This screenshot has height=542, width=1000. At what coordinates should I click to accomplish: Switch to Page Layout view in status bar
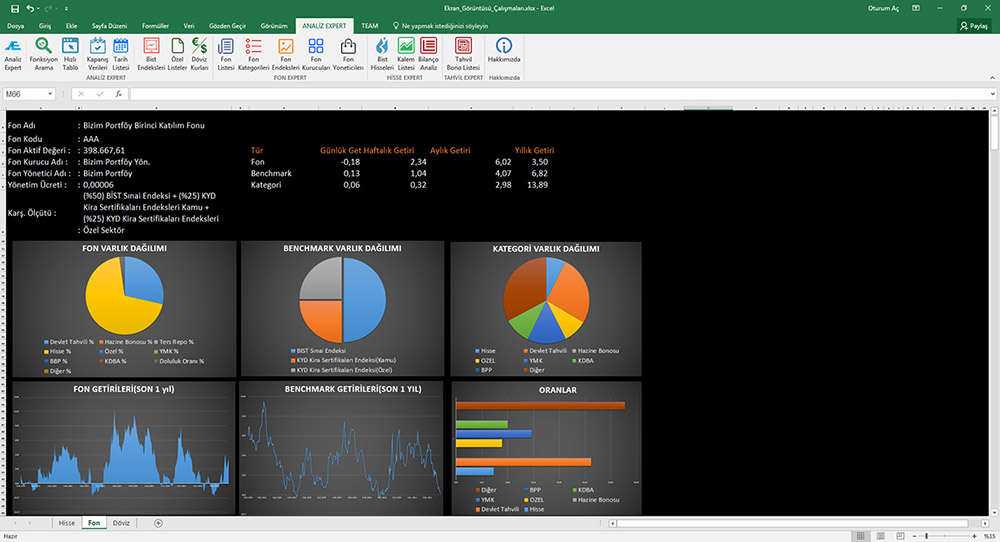pos(881,536)
